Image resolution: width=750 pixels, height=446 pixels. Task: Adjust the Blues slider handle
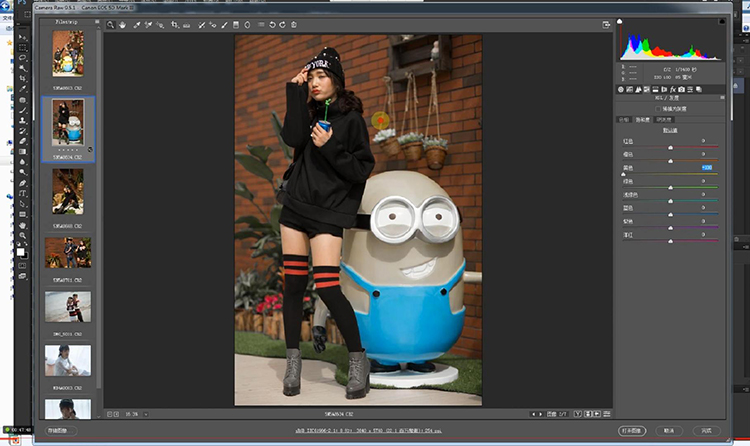point(670,215)
